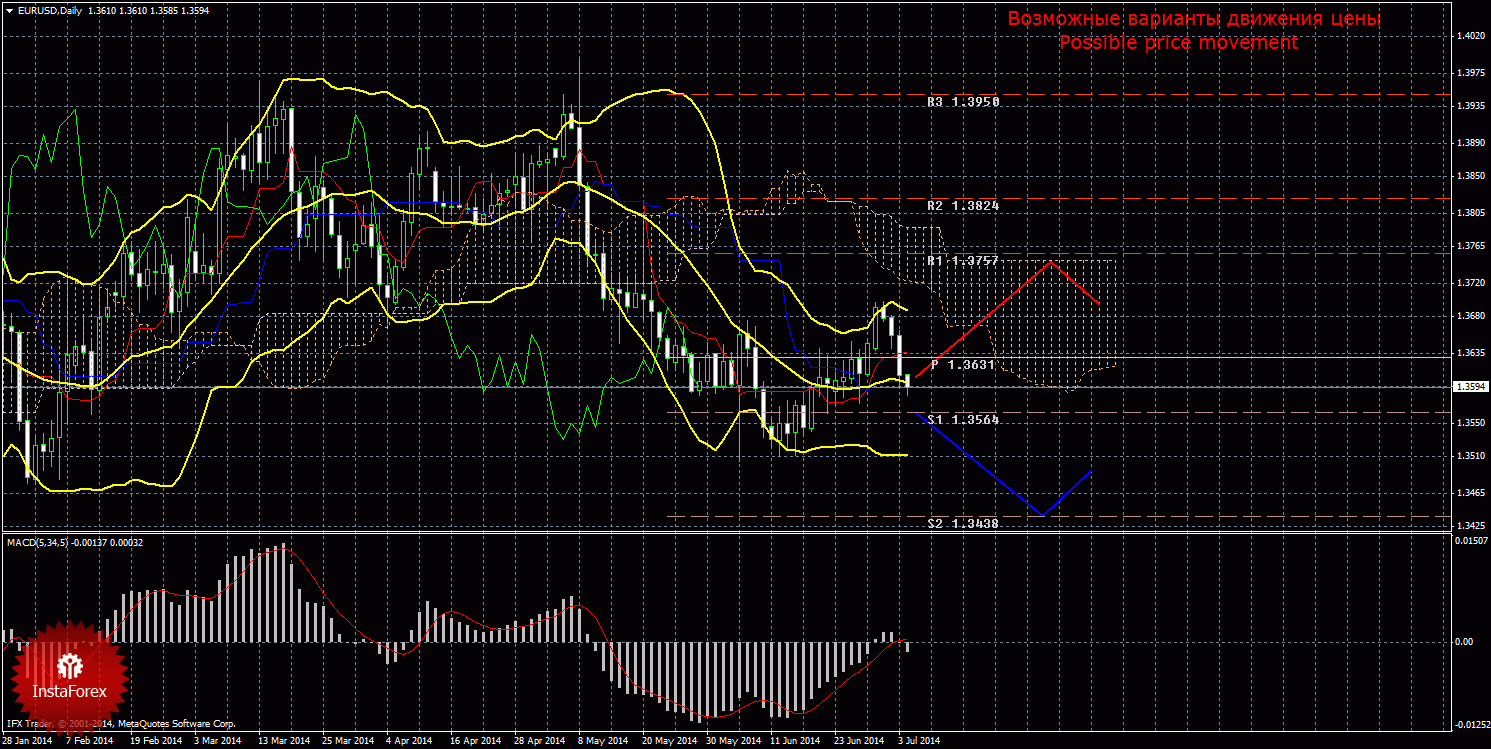The width and height of the screenshot is (1491, 749).
Task: Click the 28 Jan 2014 date marker
Action: point(27,741)
